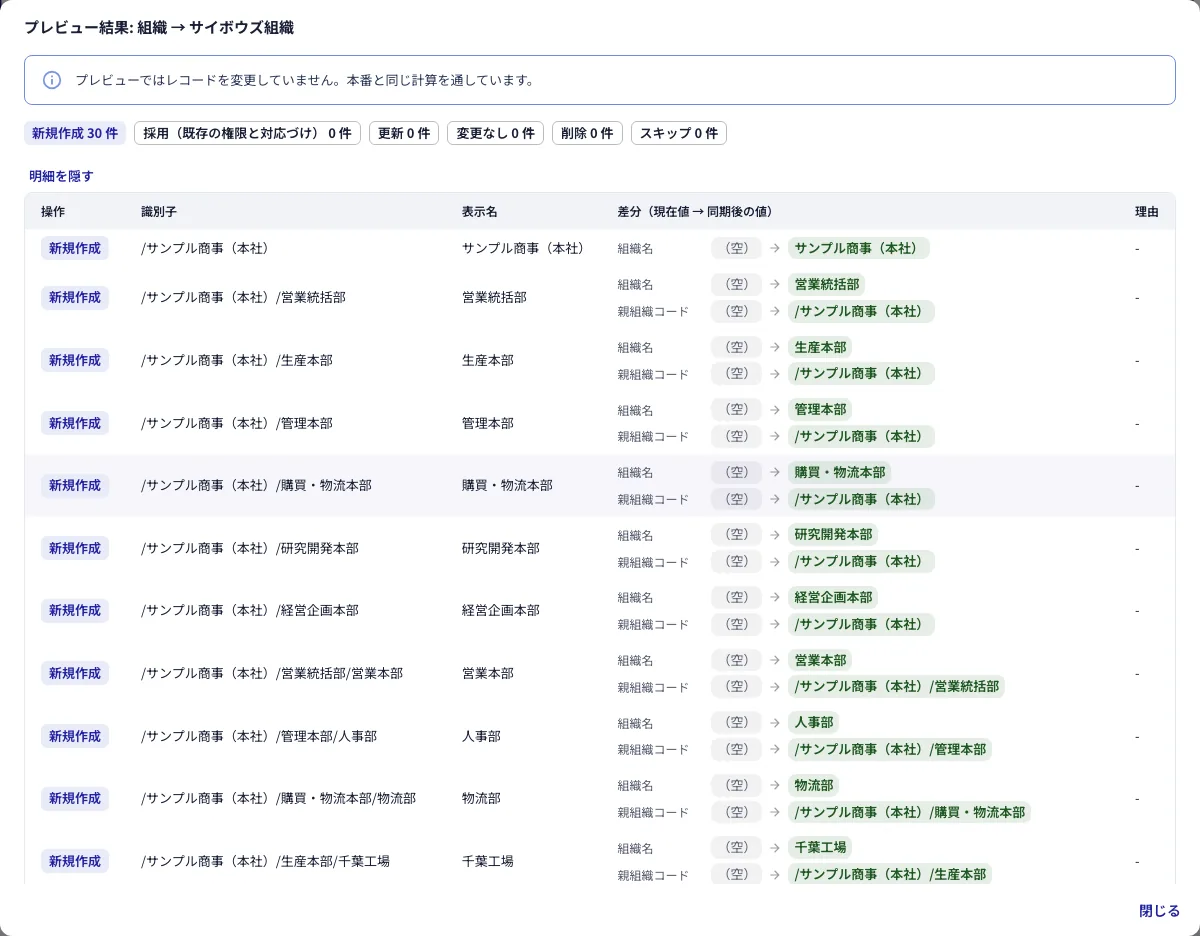Click display name 営業本部
This screenshot has height=936, width=1200.
pyautogui.click(x=487, y=673)
